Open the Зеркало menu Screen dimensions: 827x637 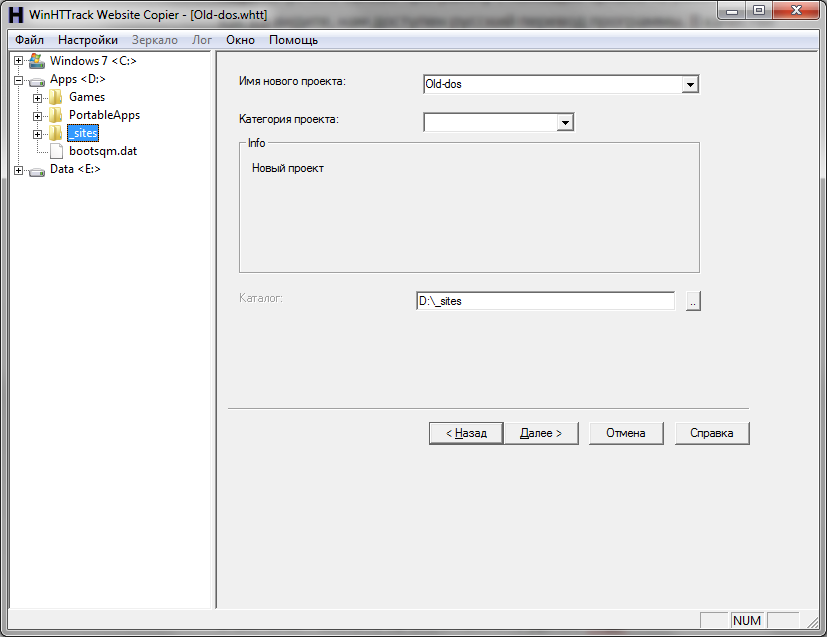(155, 40)
